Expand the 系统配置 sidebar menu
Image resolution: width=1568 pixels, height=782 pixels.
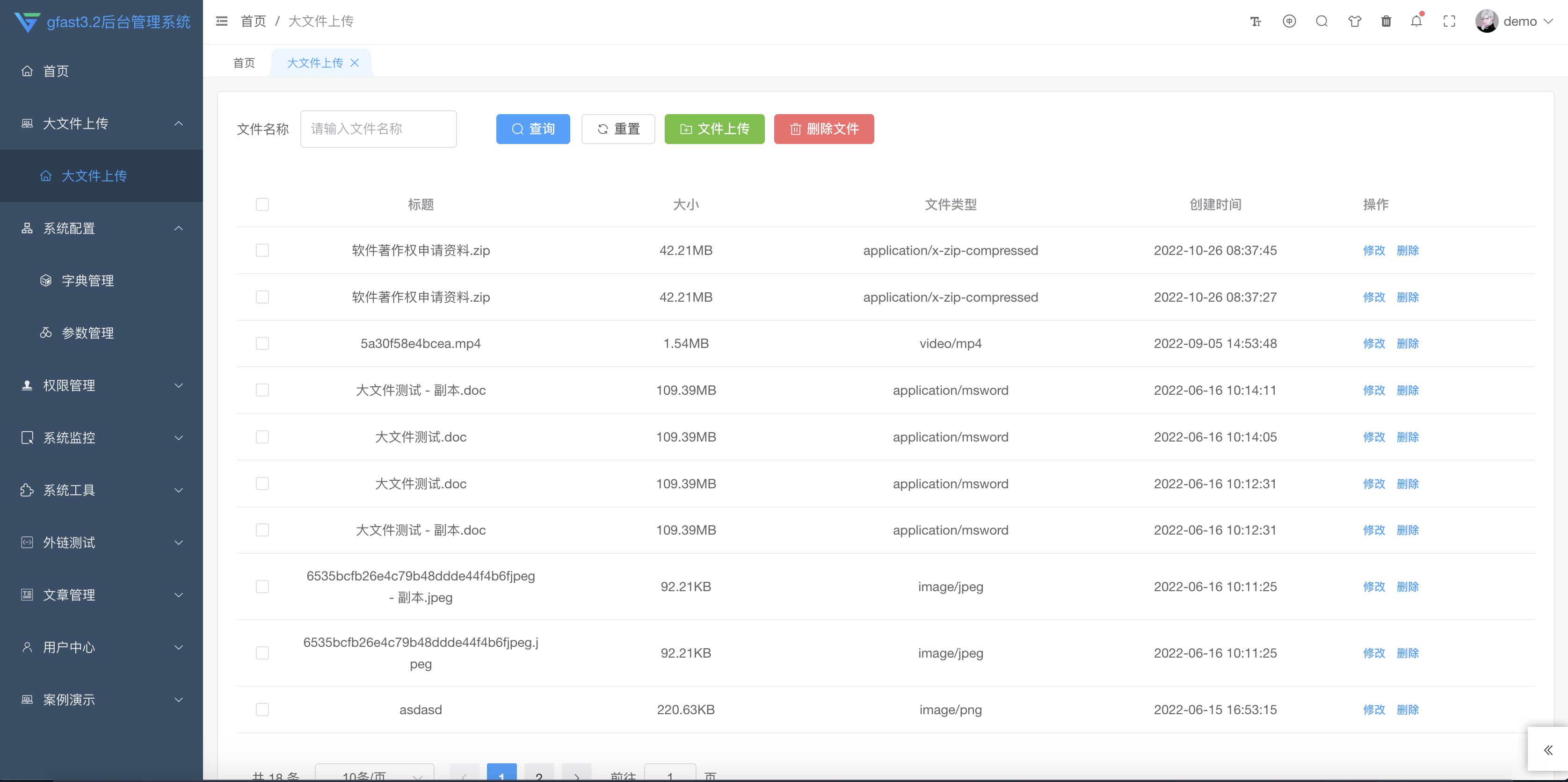(69, 228)
